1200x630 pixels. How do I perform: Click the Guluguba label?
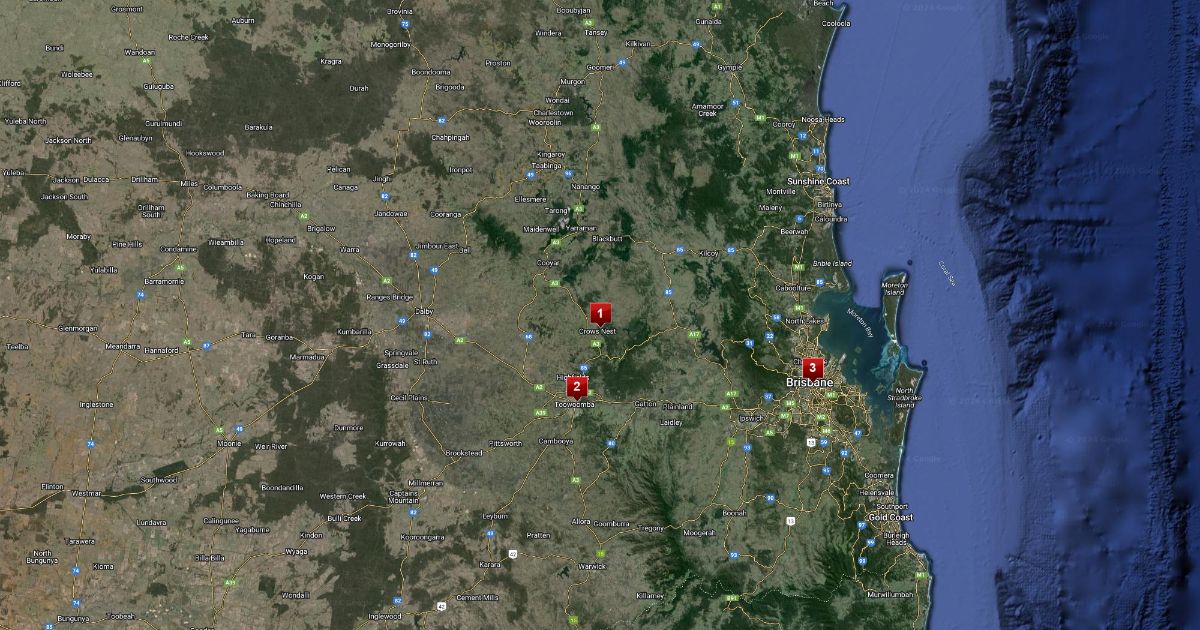click(159, 87)
